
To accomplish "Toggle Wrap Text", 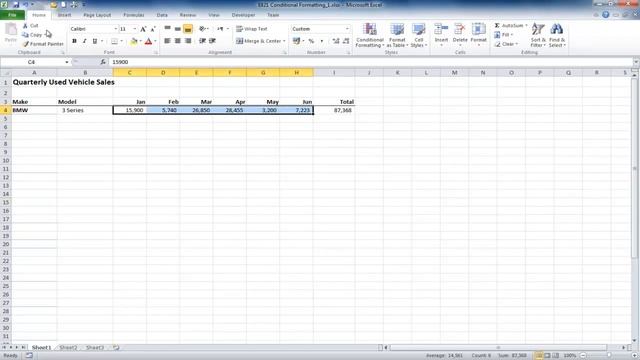I will (x=252, y=29).
